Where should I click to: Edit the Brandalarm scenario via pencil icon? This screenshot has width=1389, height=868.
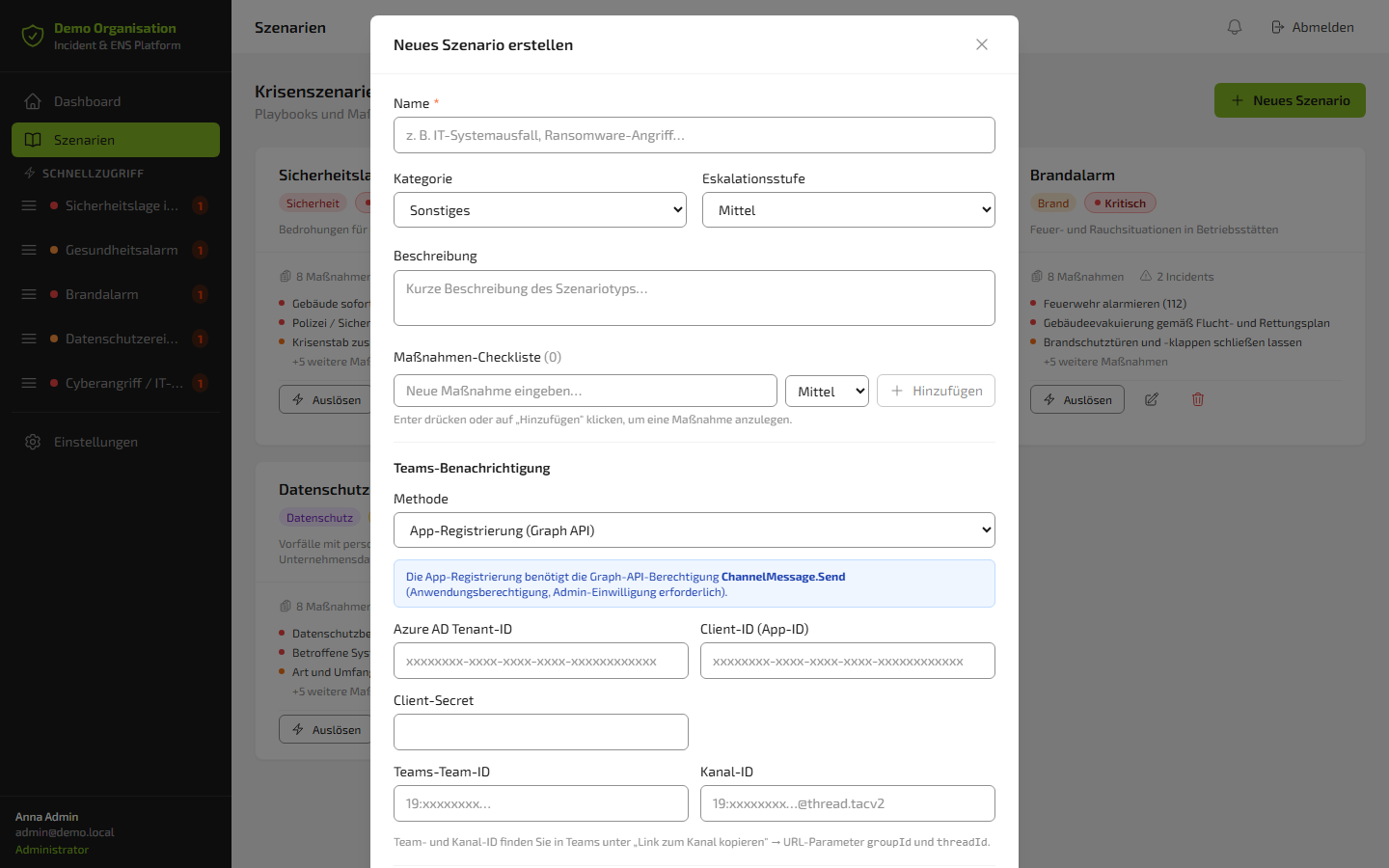coord(1152,399)
